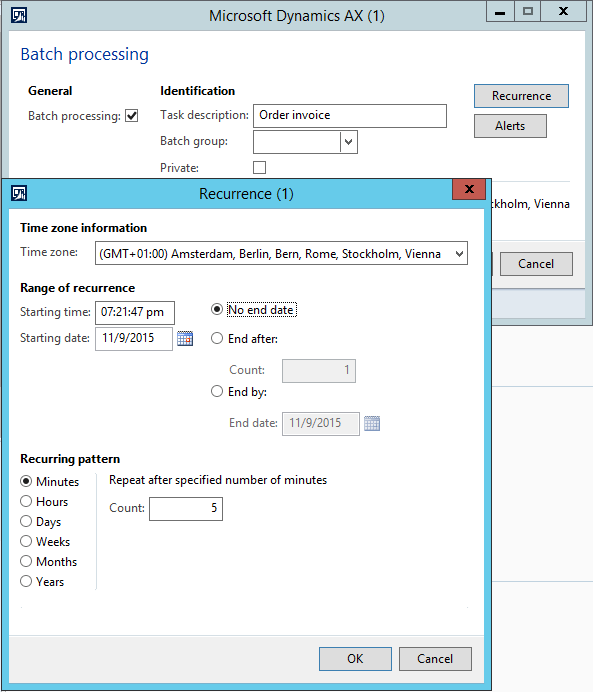Click Microsoft Dynamics AX window app icon

coord(19,15)
